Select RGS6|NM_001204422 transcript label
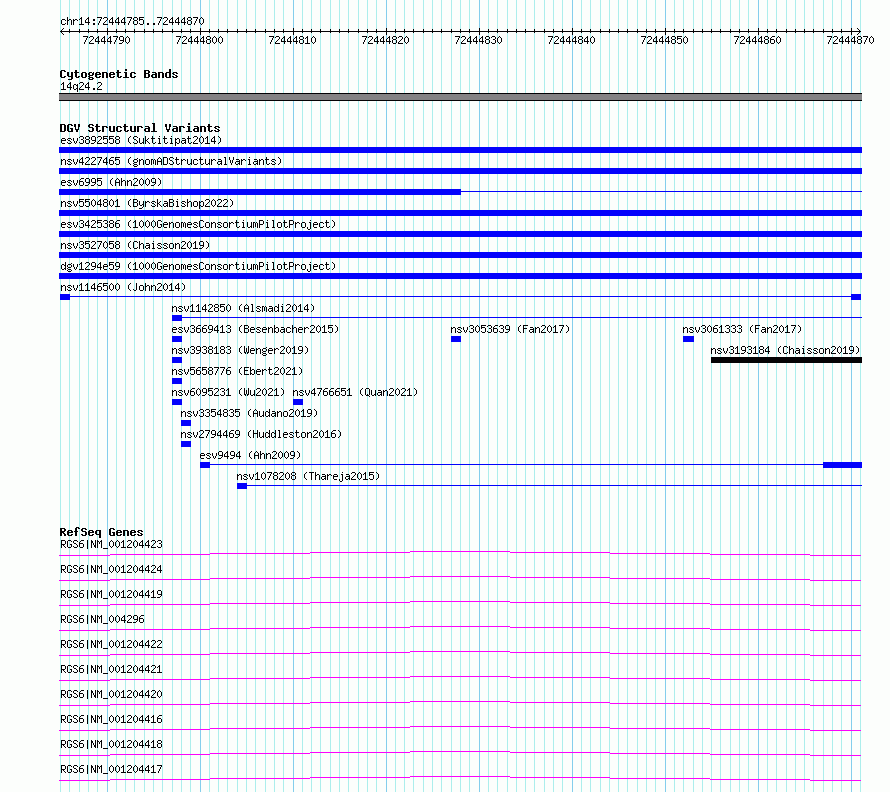890x792 pixels. pos(111,644)
